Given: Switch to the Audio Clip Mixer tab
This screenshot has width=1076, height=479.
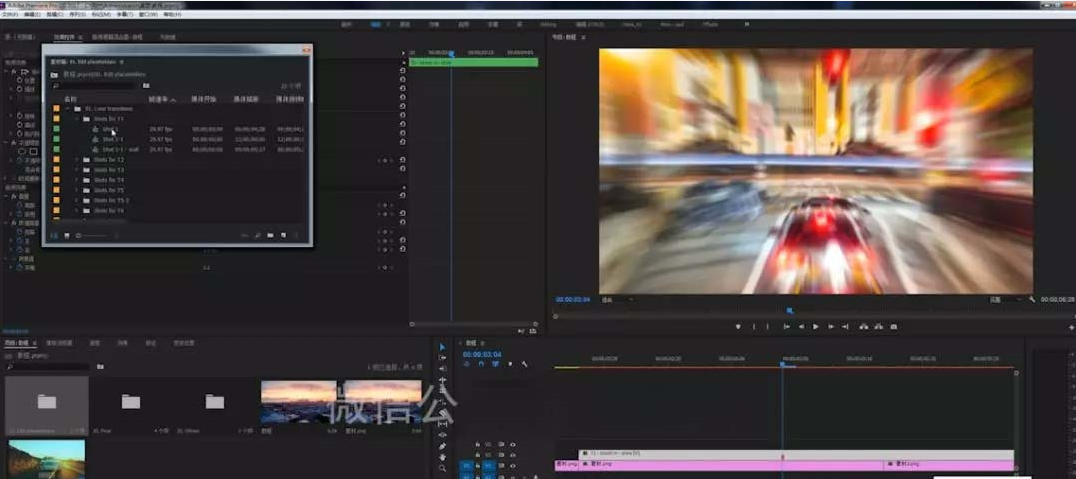Looking at the screenshot, I should point(117,37).
